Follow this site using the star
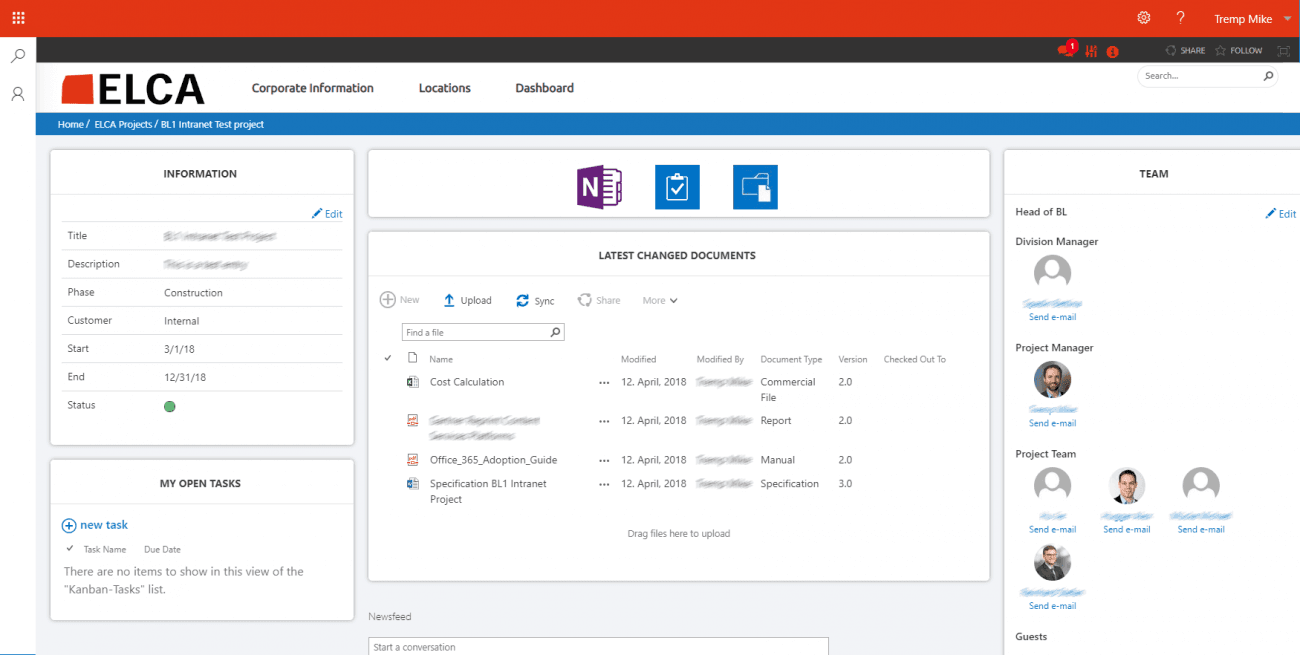1300x655 pixels. 1238,50
